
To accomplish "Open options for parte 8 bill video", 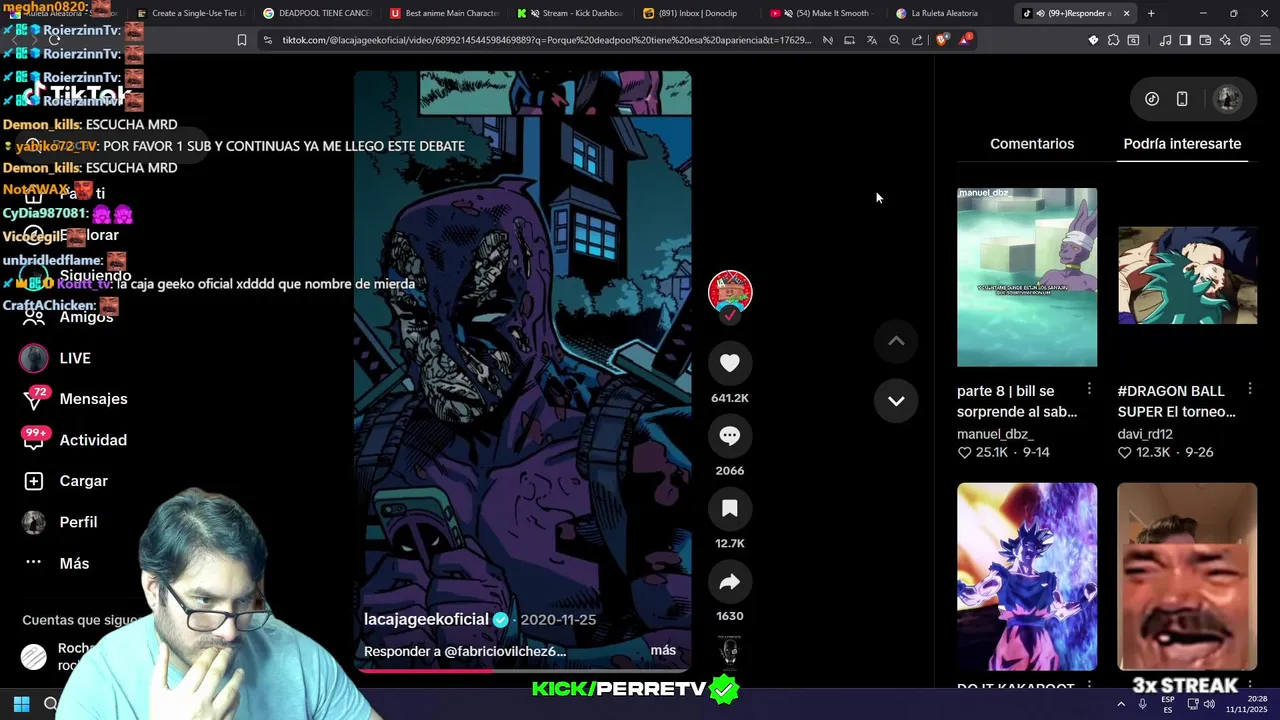I will tap(1089, 389).
